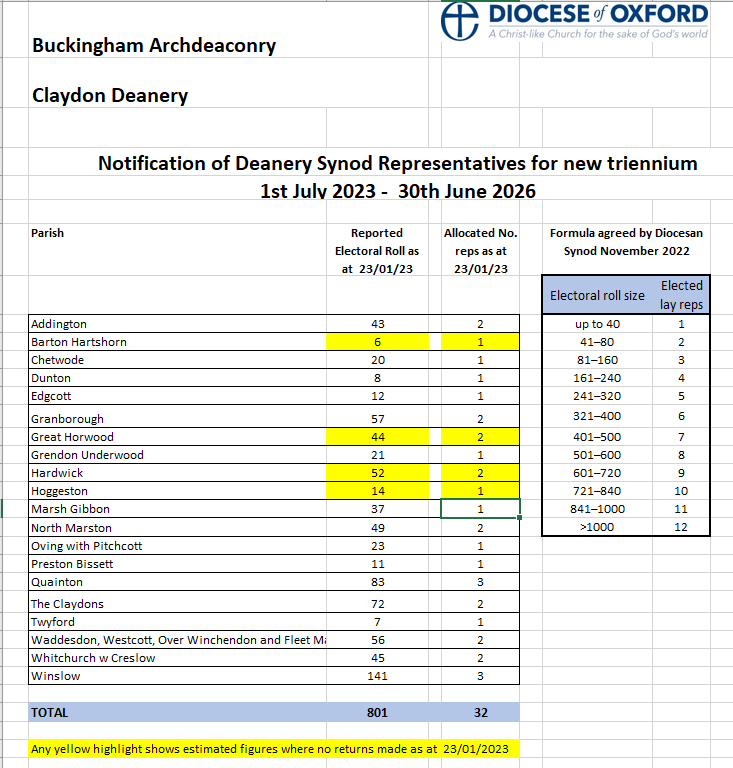Click the 'Notification of Deanery Synod Representatives' title
Image resolution: width=733 pixels, height=768 pixels.
[x=397, y=163]
